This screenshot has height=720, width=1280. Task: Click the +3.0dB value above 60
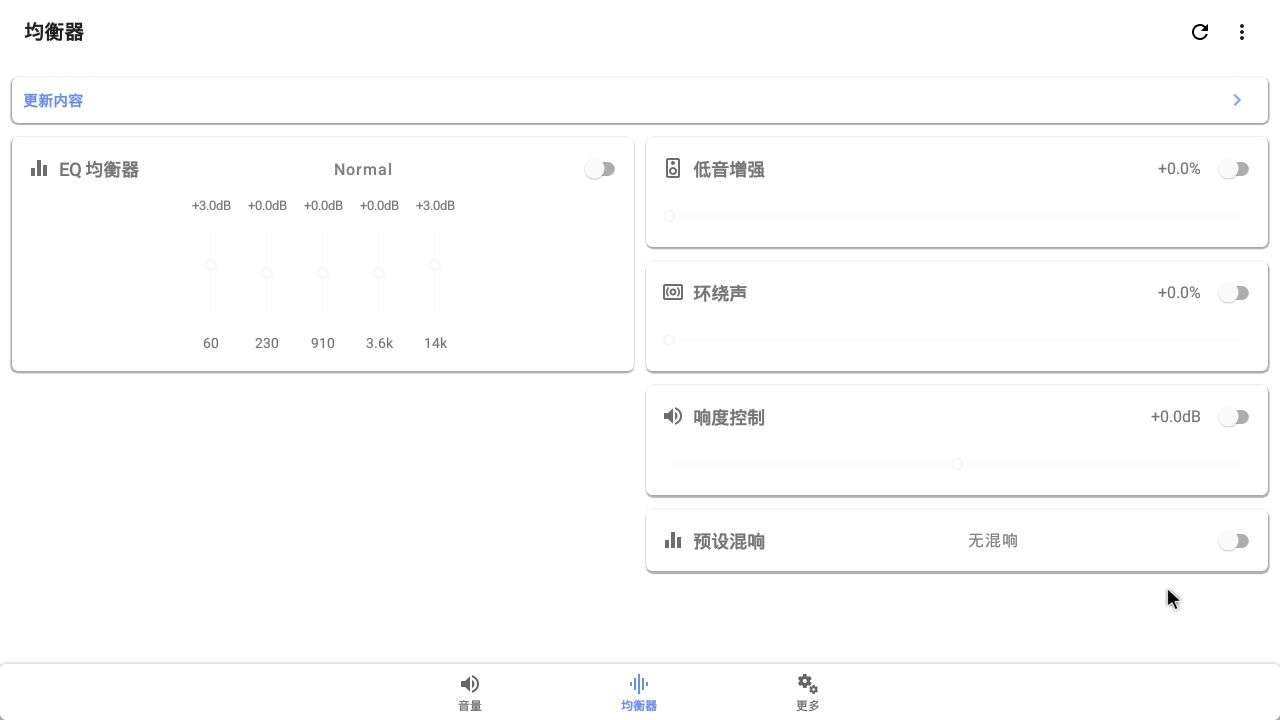(x=211, y=206)
